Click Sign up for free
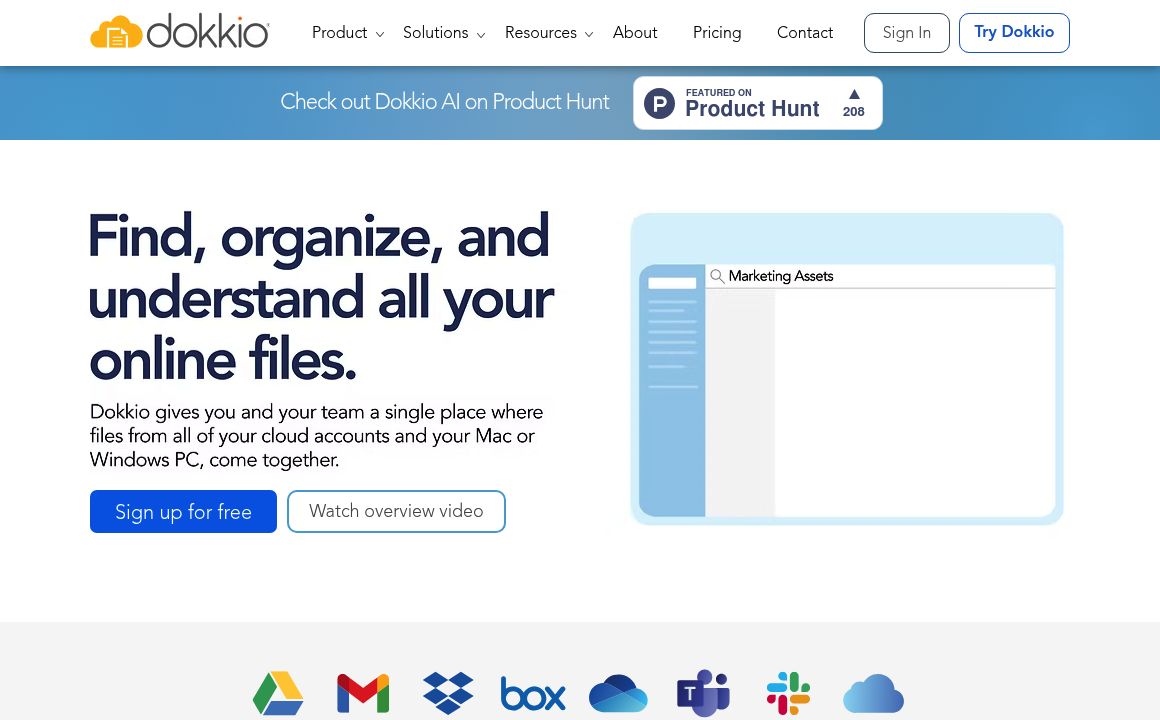 click(x=183, y=511)
